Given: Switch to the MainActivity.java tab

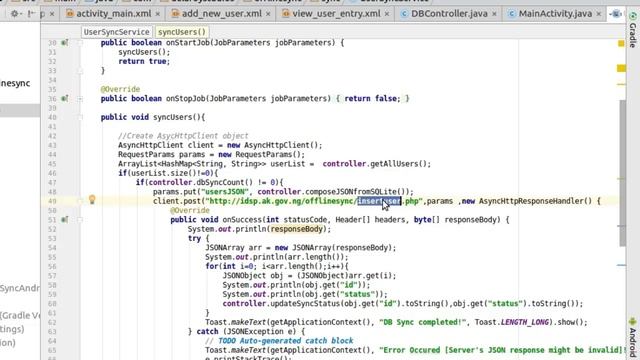Looking at the screenshot, I should [555, 14].
